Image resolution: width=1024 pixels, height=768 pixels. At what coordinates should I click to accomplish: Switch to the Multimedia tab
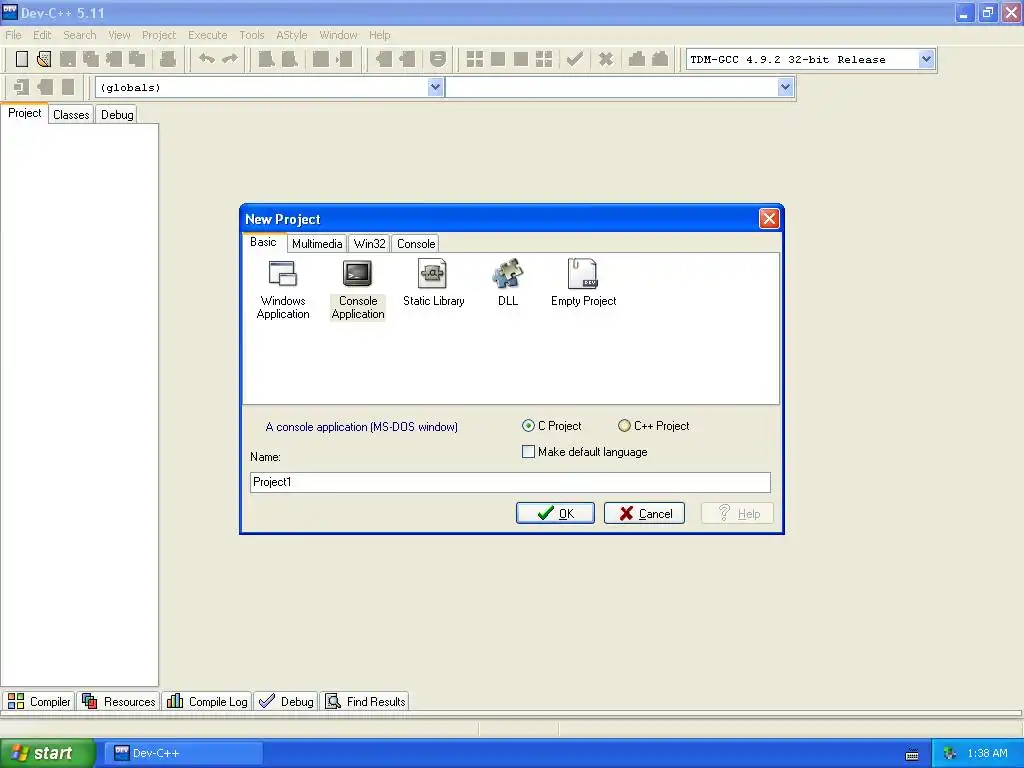click(x=317, y=244)
